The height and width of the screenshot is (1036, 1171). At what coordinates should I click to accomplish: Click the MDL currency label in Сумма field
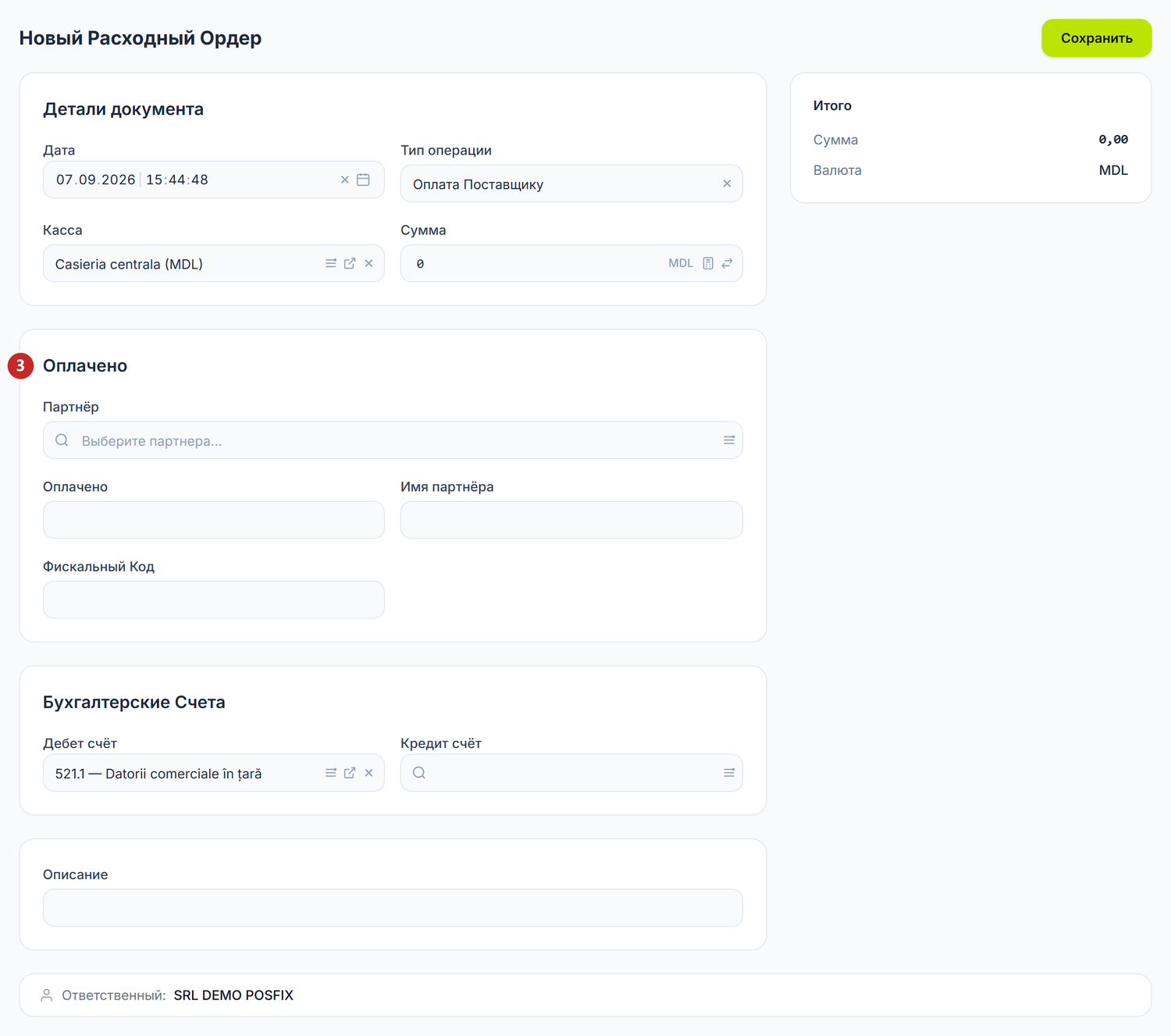681,263
